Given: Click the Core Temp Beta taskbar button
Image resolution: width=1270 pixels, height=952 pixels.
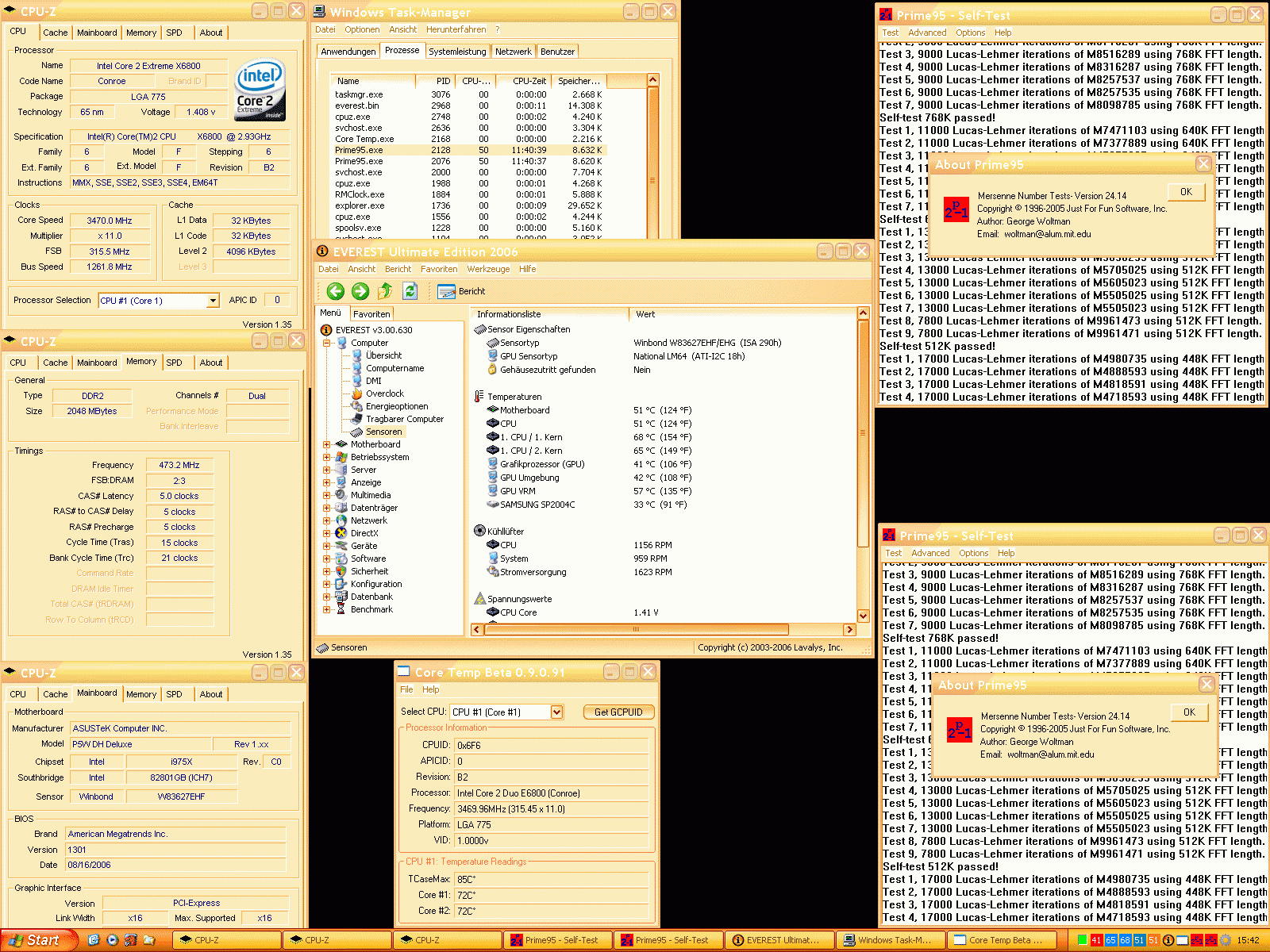Looking at the screenshot, I should pos(1002,940).
